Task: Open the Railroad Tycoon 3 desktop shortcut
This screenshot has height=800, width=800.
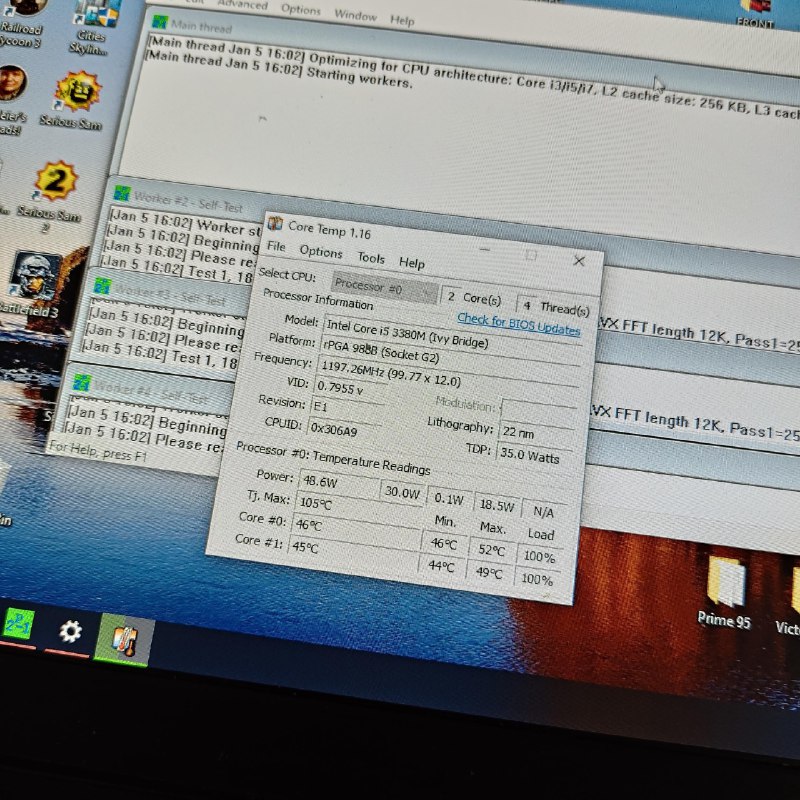Action: 20,23
